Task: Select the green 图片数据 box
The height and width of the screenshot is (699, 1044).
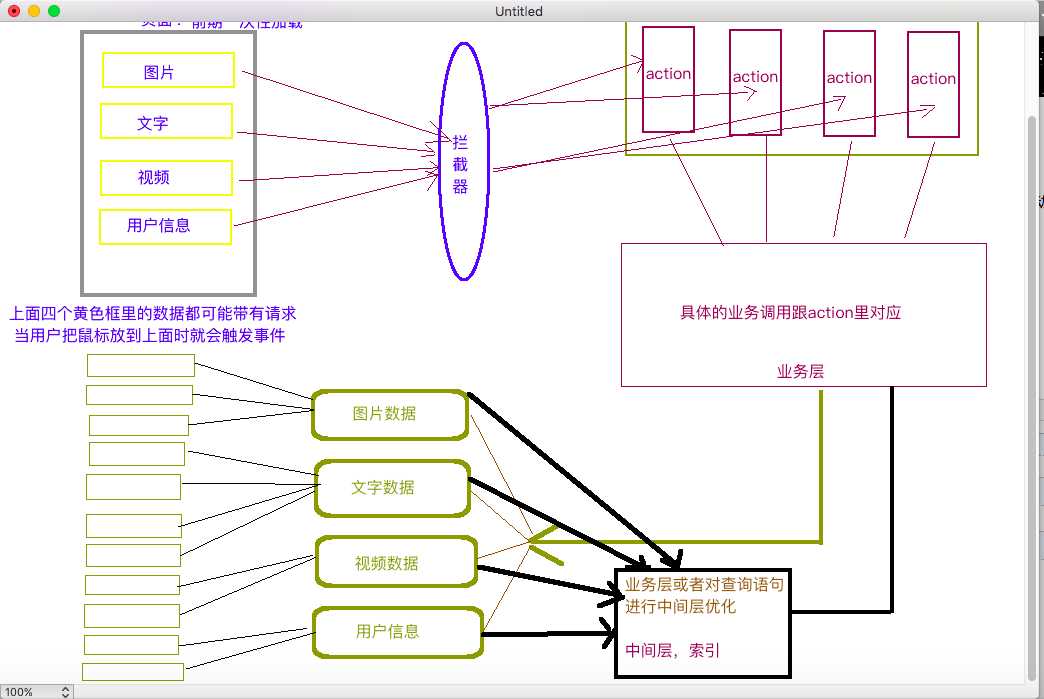Action: coord(390,415)
